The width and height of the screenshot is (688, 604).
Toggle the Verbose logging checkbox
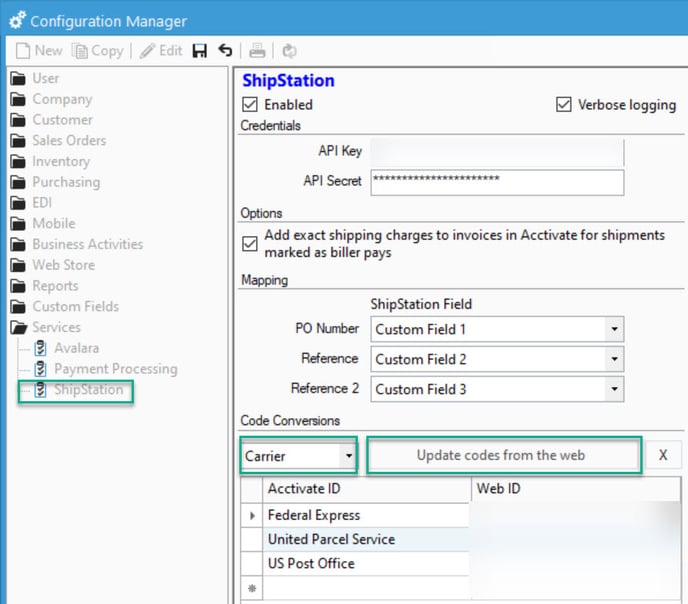[564, 105]
